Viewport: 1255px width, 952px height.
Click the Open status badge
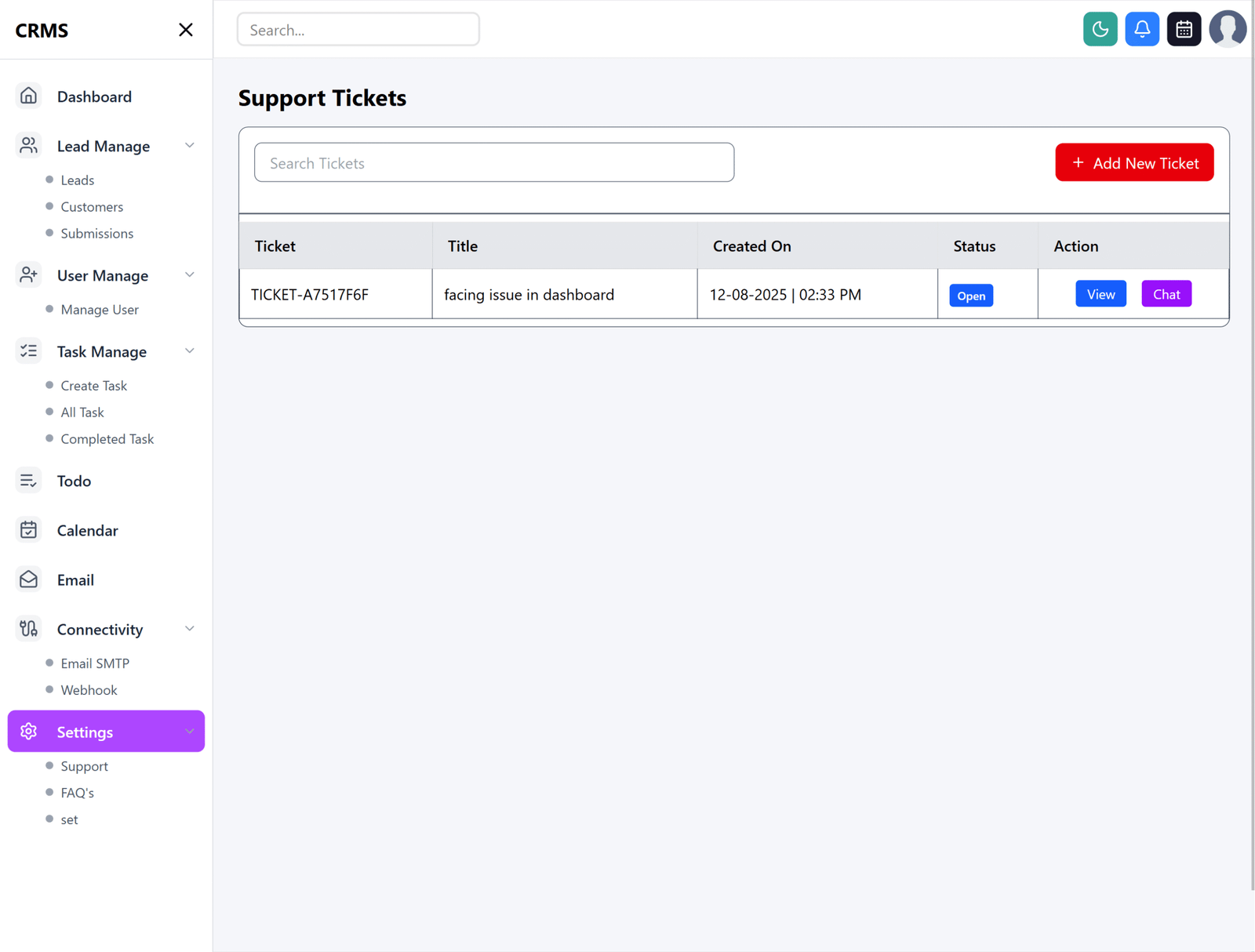click(x=970, y=296)
